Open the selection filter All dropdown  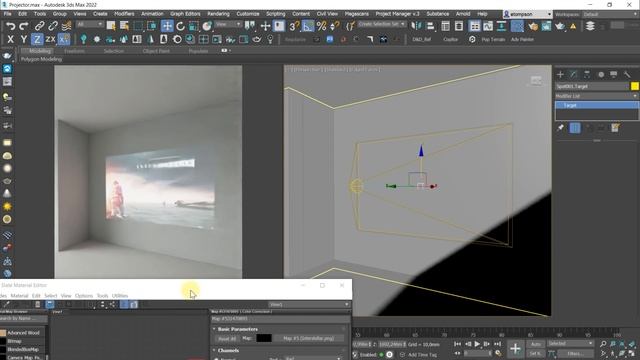pyautogui.click(x=89, y=24)
